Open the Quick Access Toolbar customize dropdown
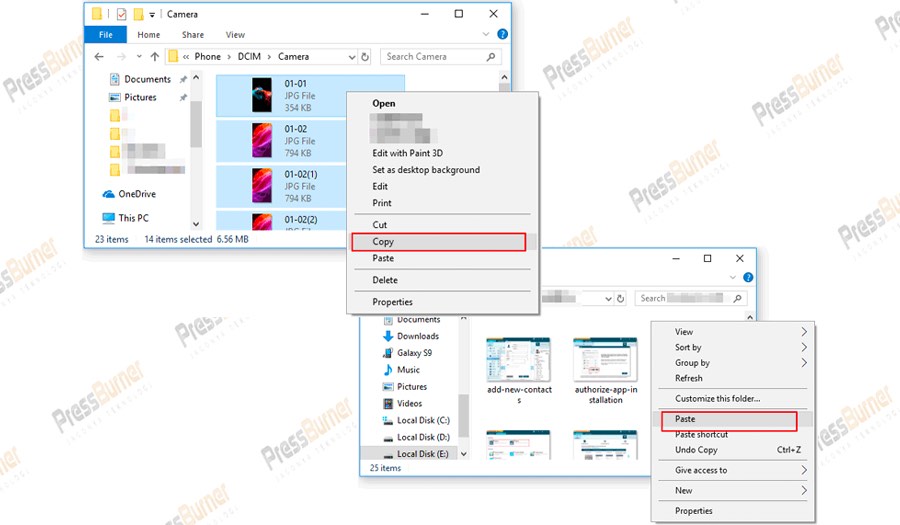Viewport: 900px width, 525px height. point(153,15)
